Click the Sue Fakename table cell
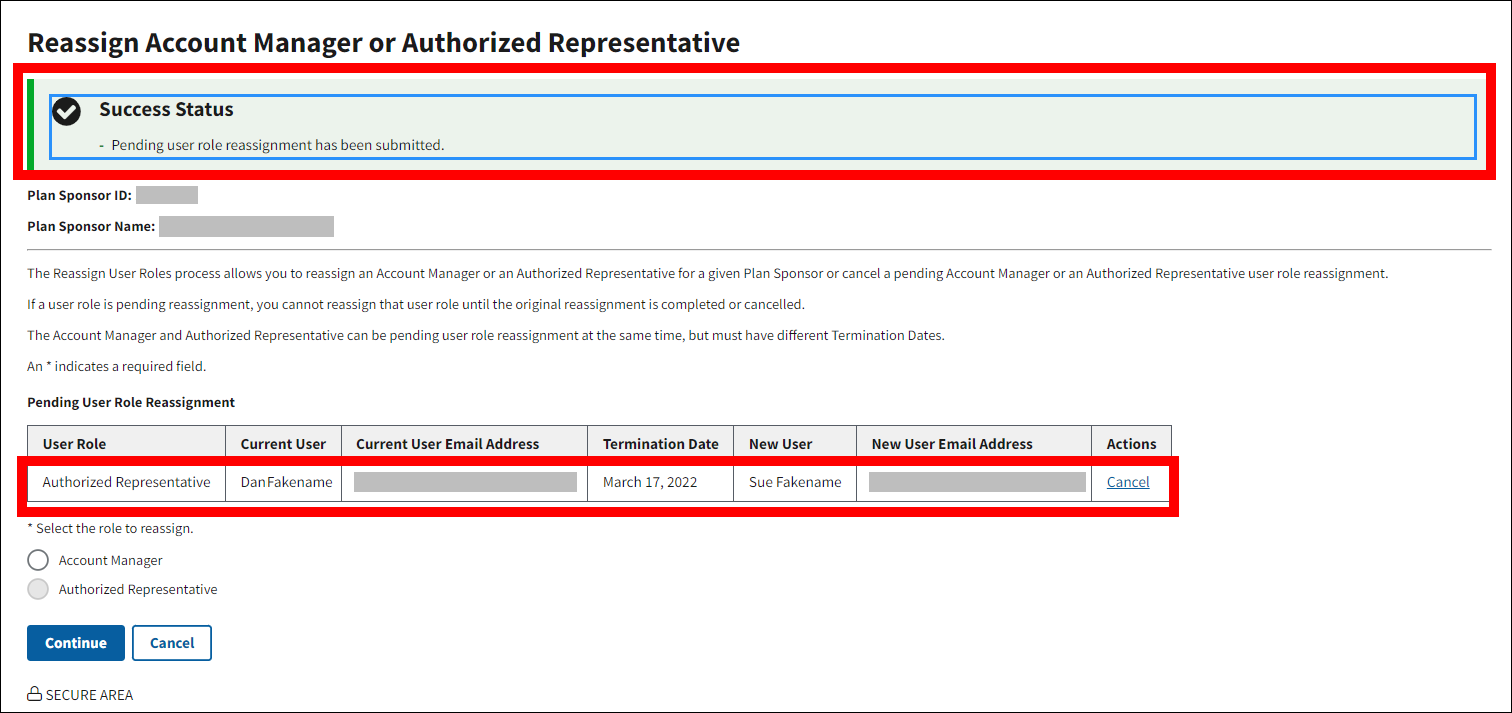This screenshot has width=1512, height=713. point(795,482)
